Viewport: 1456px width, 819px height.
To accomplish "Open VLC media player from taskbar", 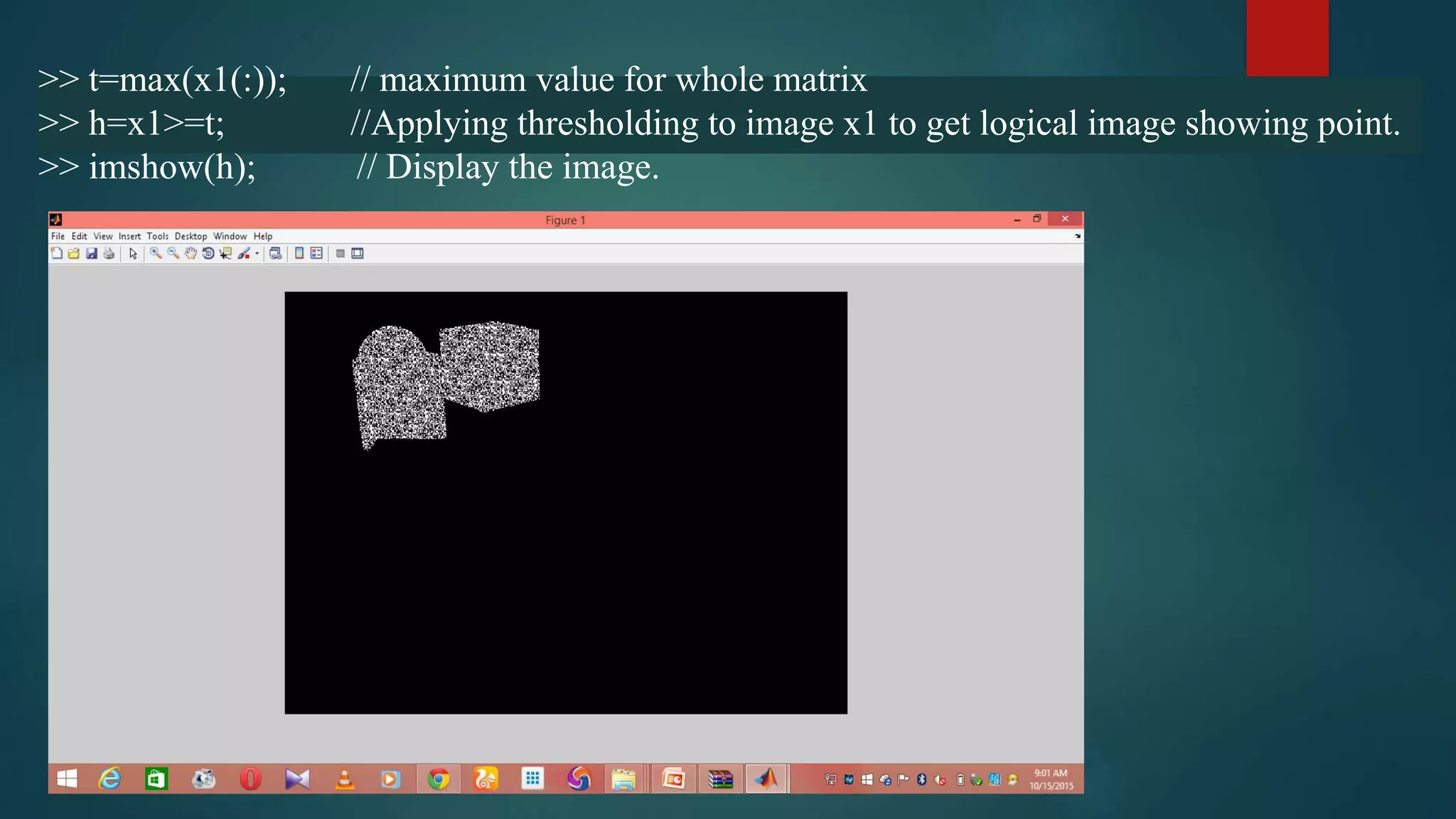I will click(344, 779).
